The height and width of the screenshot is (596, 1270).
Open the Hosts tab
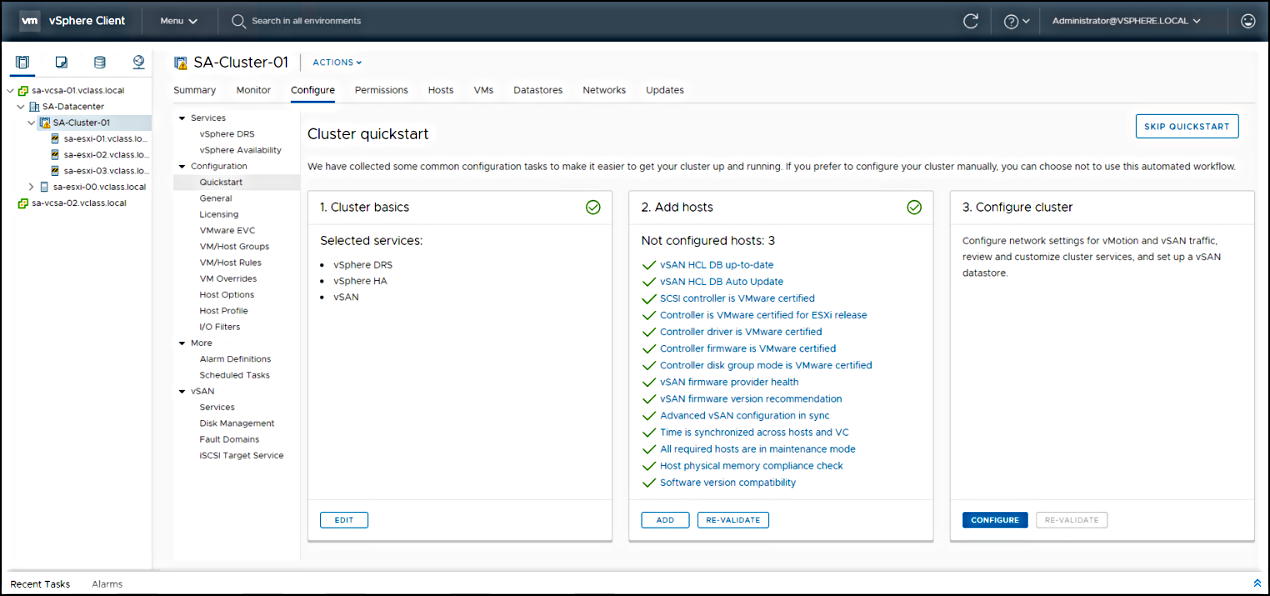click(x=440, y=90)
